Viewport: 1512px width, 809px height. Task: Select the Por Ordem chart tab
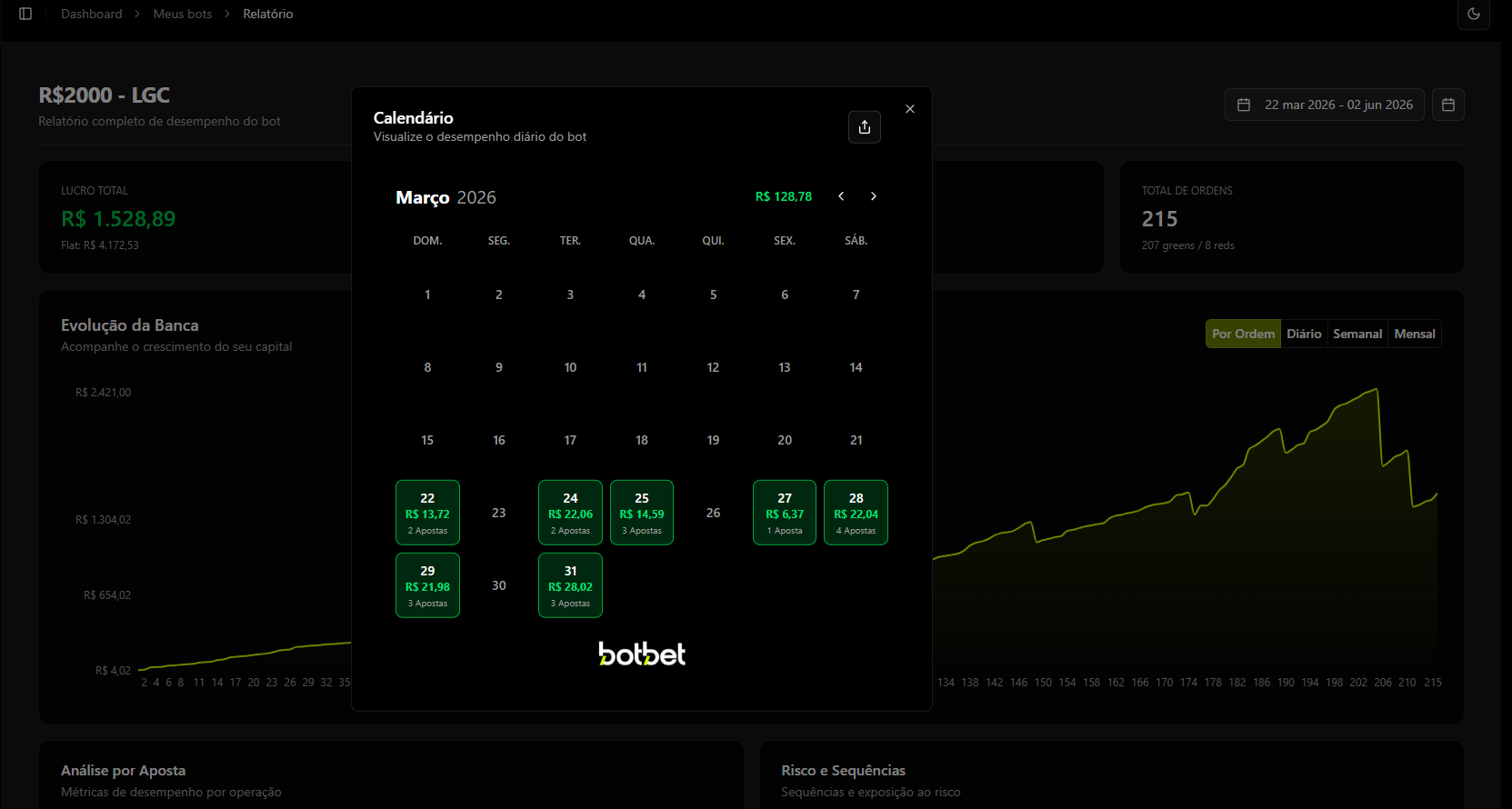click(x=1243, y=334)
